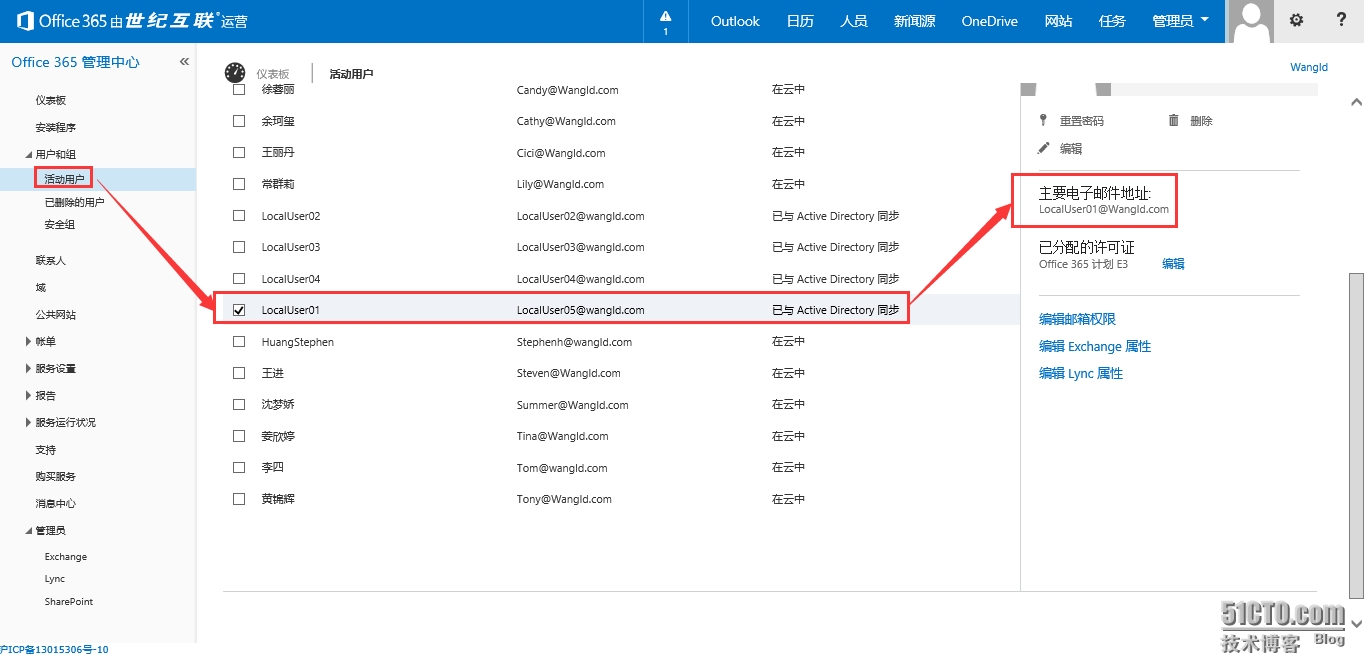Open the 编辑 Exchange 属性 link

pyautogui.click(x=1095, y=346)
